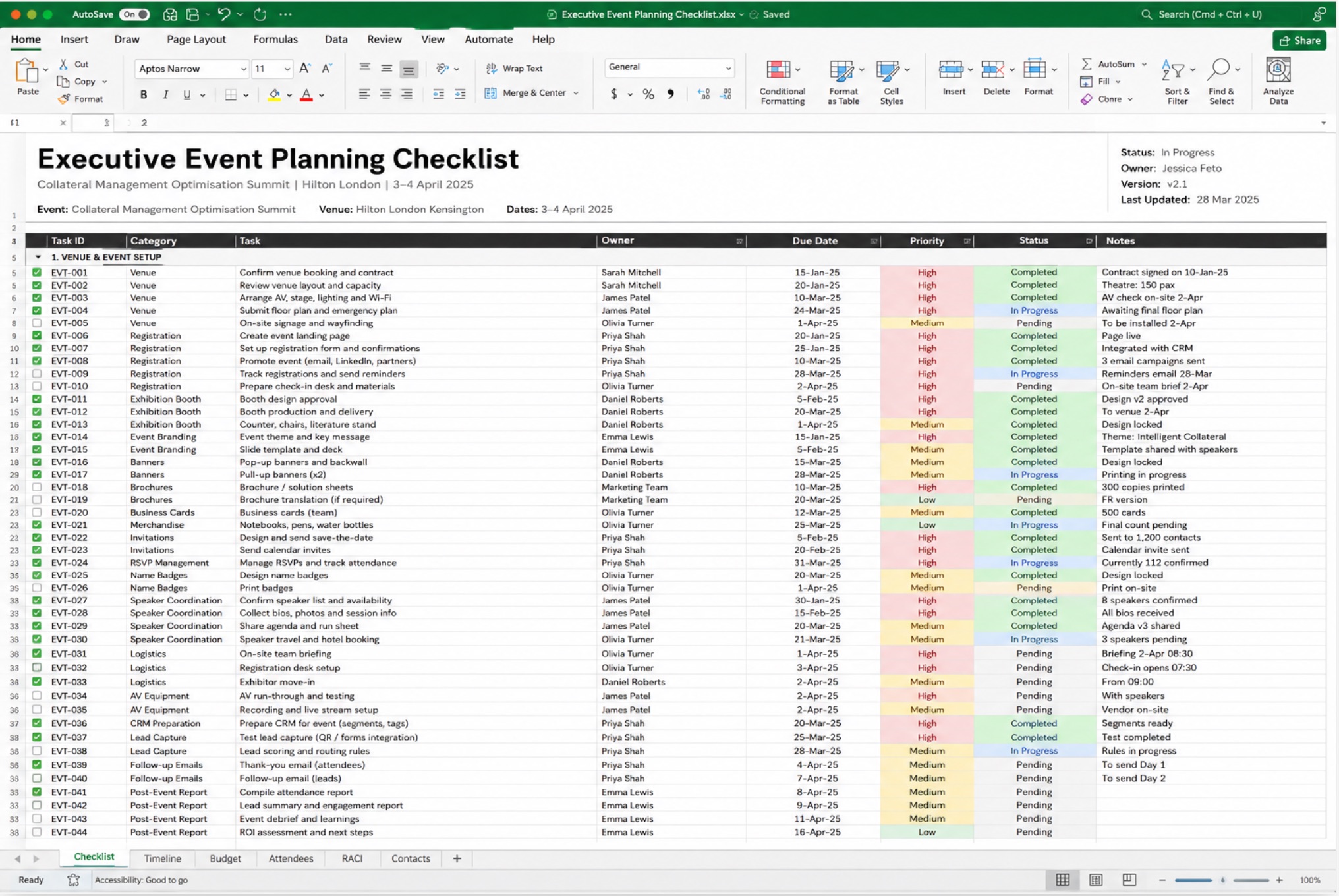Apply Underline formatting
1339x896 pixels.
pos(187,95)
